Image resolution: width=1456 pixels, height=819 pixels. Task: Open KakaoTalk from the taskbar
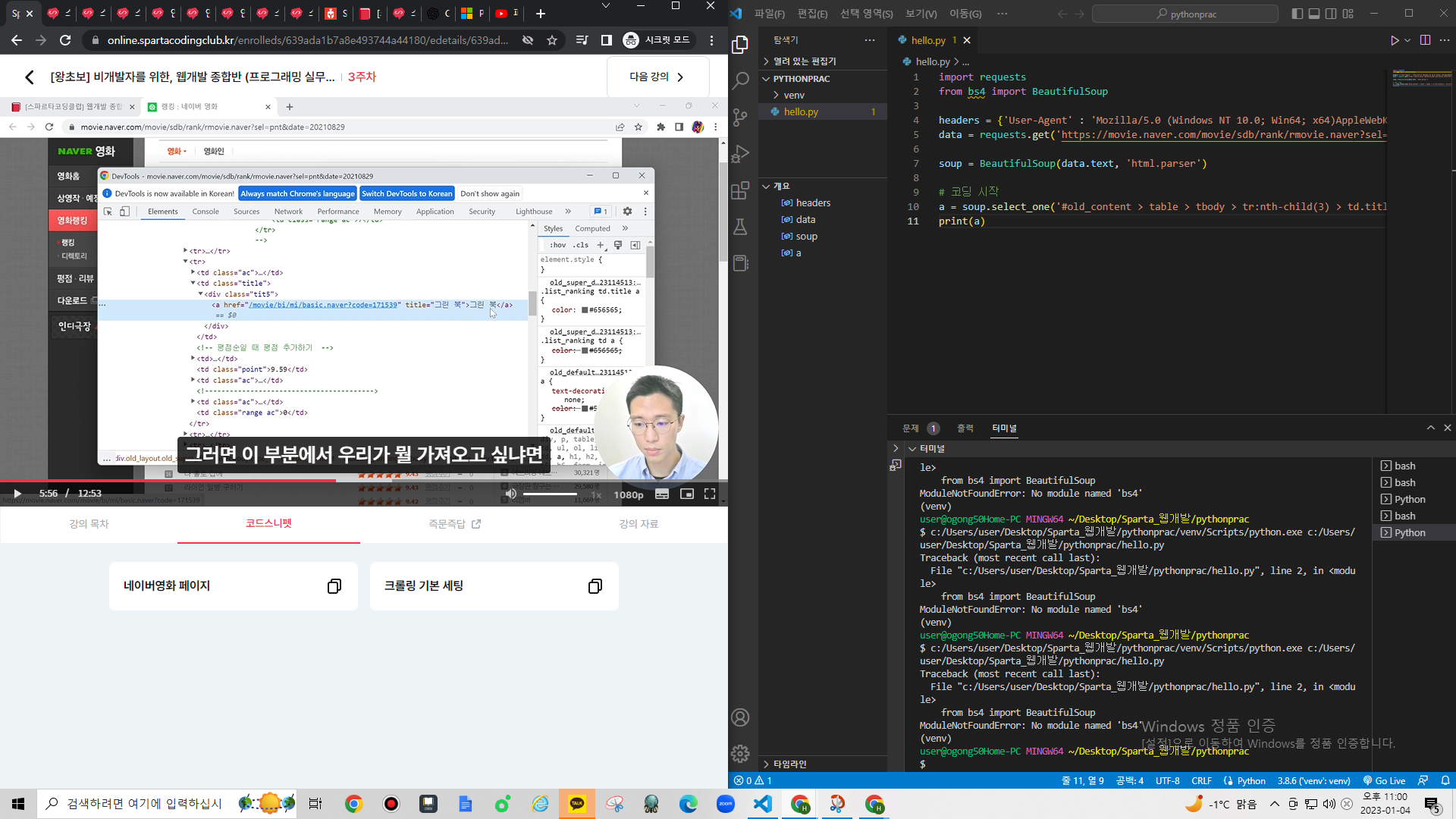tap(577, 804)
